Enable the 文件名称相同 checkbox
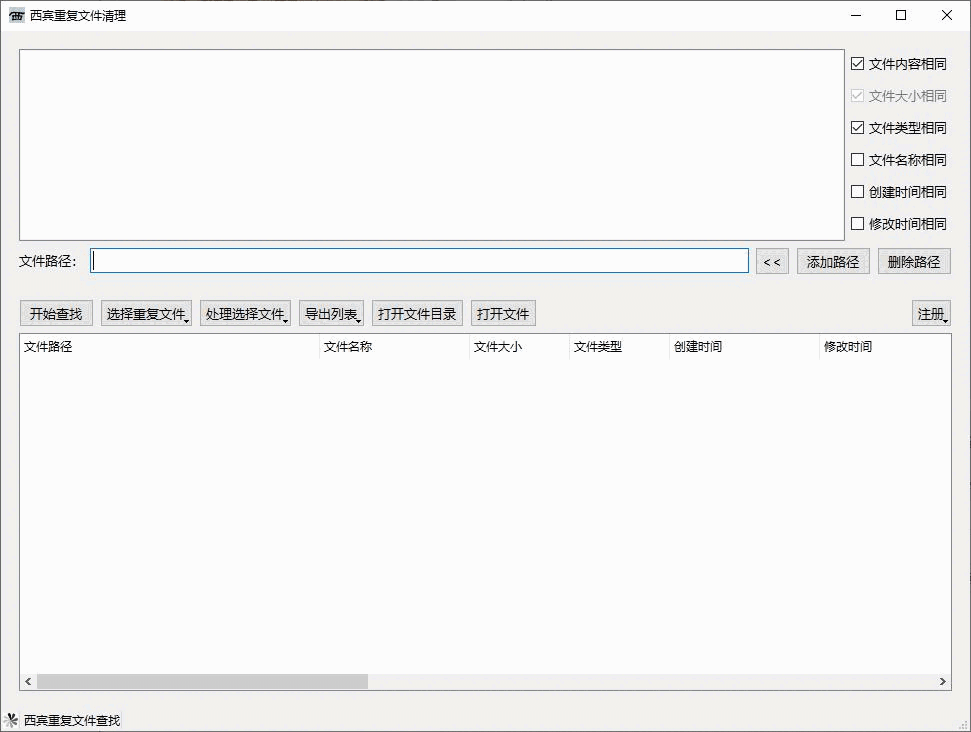971x732 pixels. [x=858, y=159]
